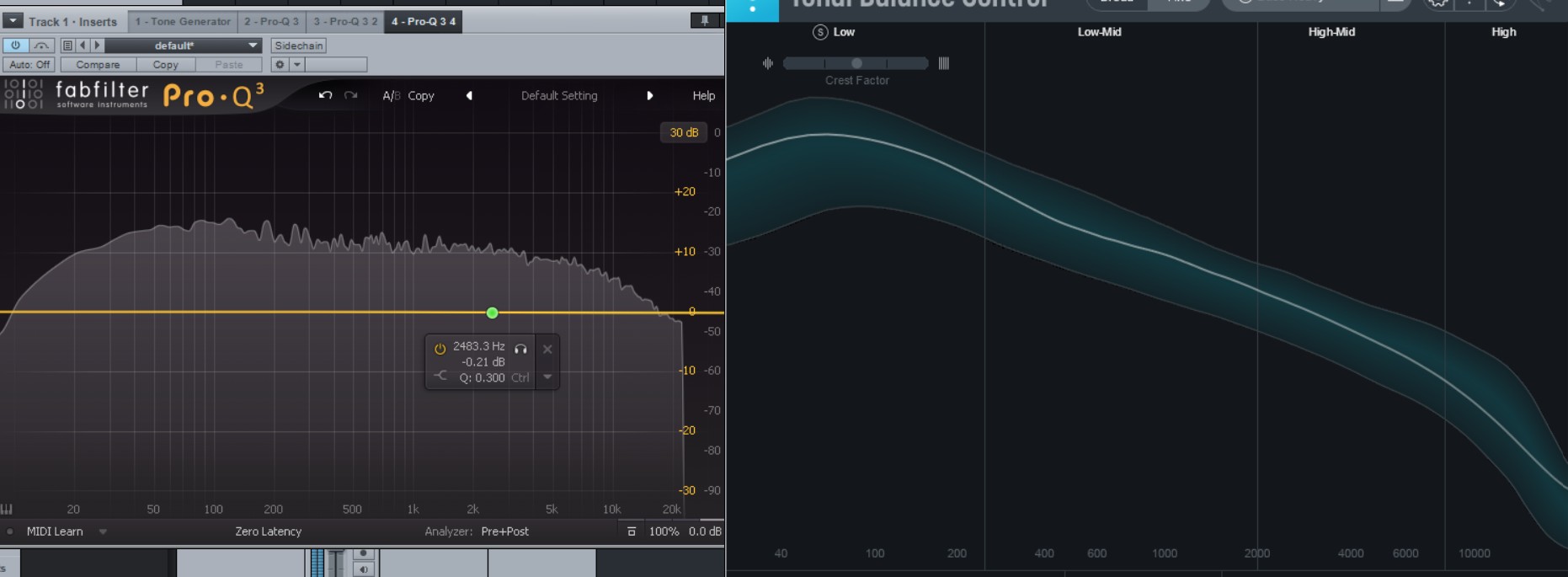Open the Analyzer Pre+Post settings

point(504,532)
